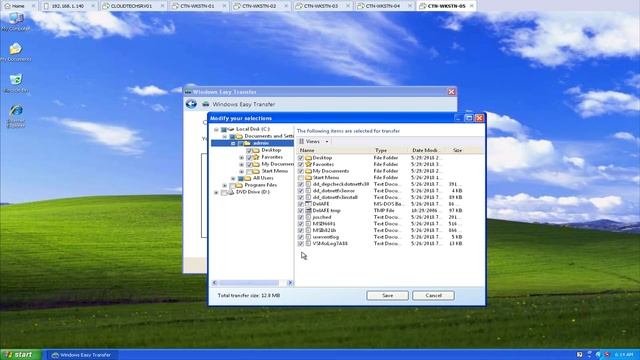The width and height of the screenshot is (640, 360).
Task: Select the All Users folder icon in tree
Action: coord(247,178)
